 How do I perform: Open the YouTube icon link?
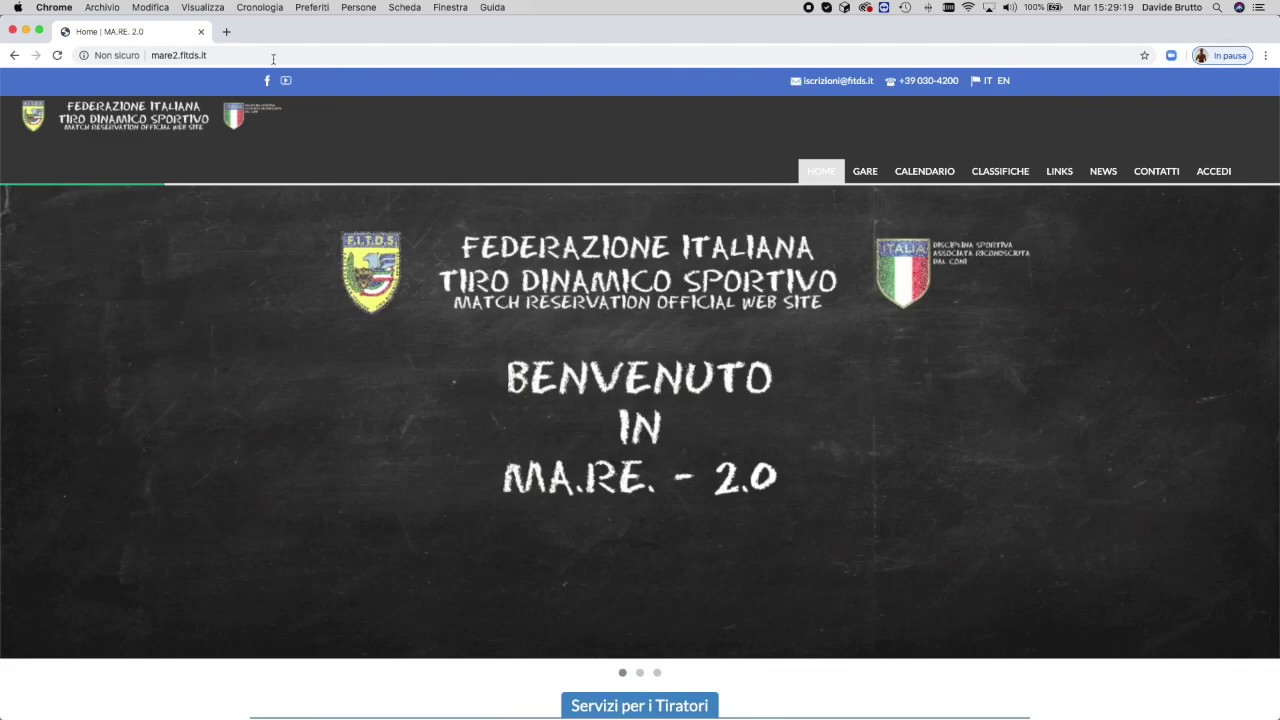286,80
